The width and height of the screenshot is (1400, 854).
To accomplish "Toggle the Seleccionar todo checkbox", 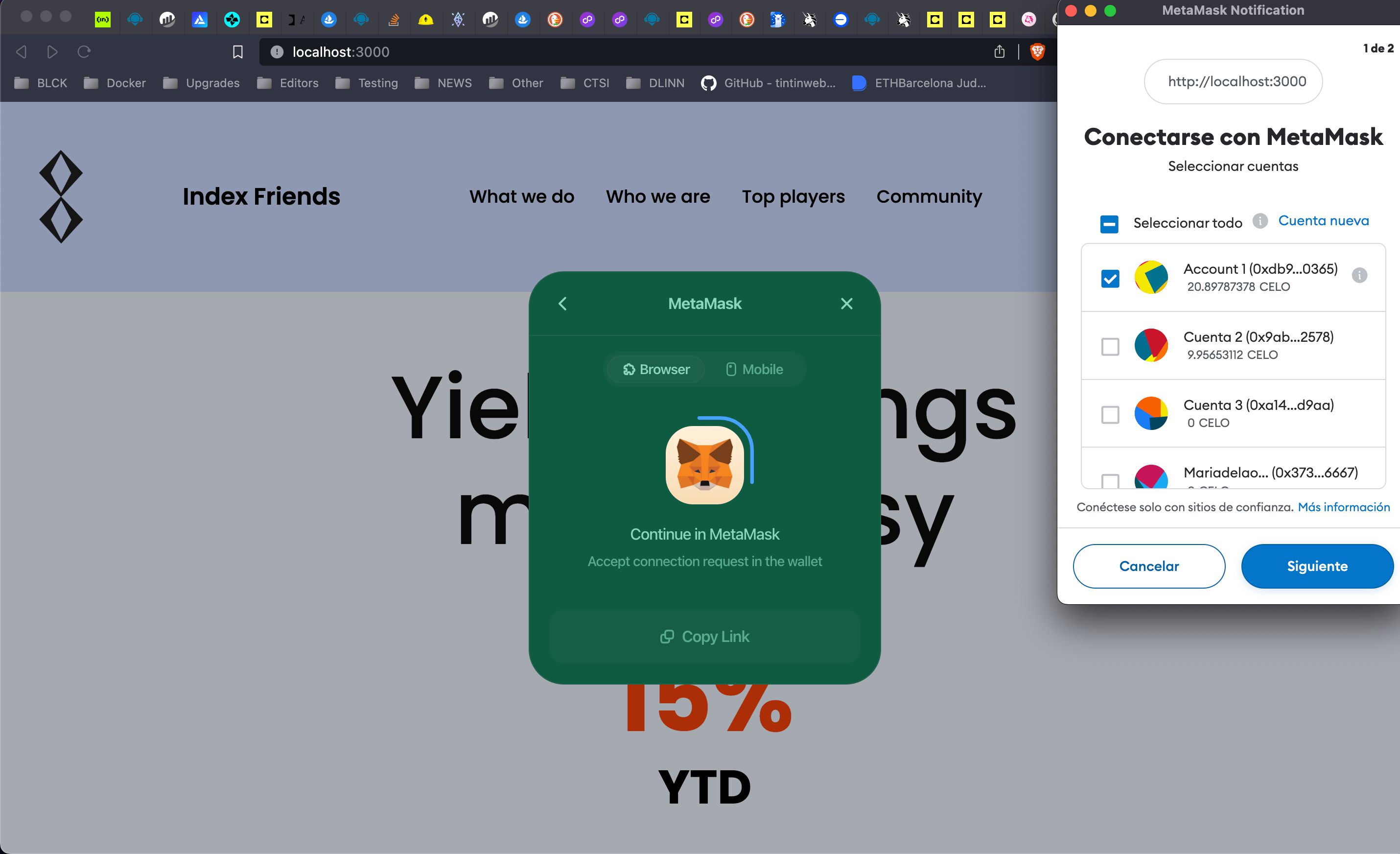I will [x=1109, y=224].
